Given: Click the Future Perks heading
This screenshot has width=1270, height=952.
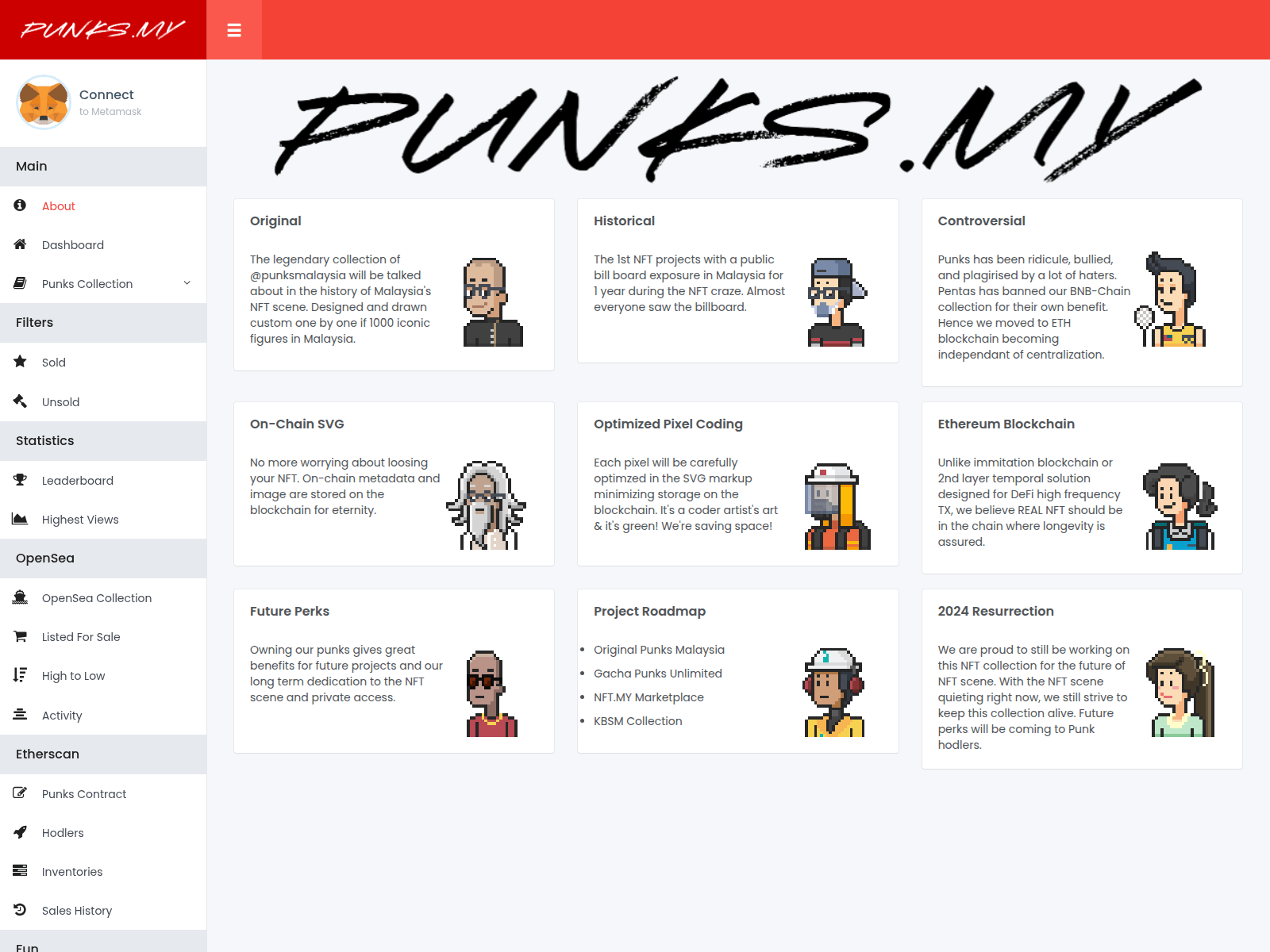Looking at the screenshot, I should [x=290, y=612].
